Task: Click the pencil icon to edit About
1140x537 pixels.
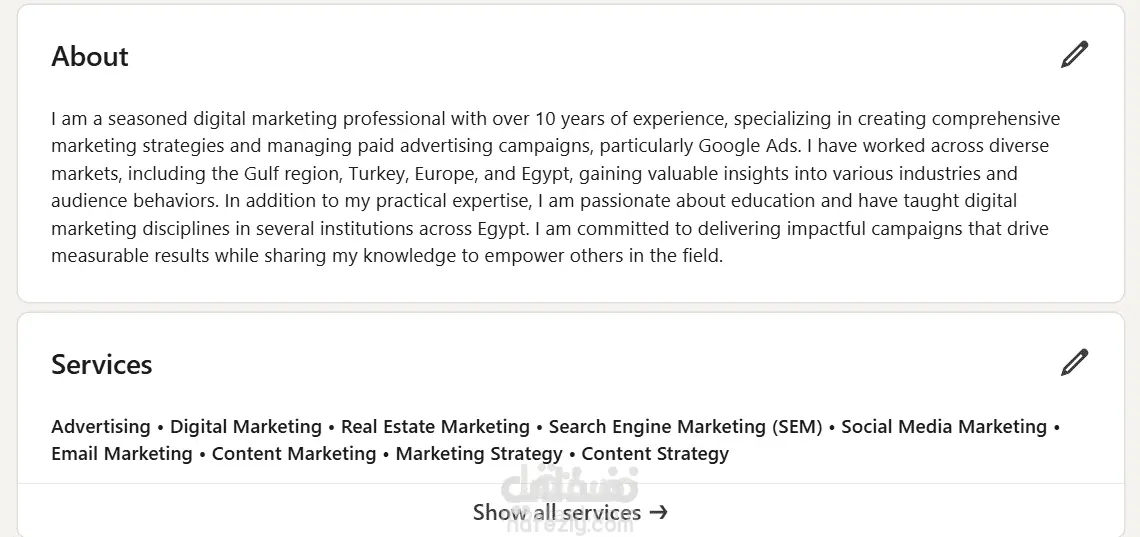Action: click(x=1074, y=55)
